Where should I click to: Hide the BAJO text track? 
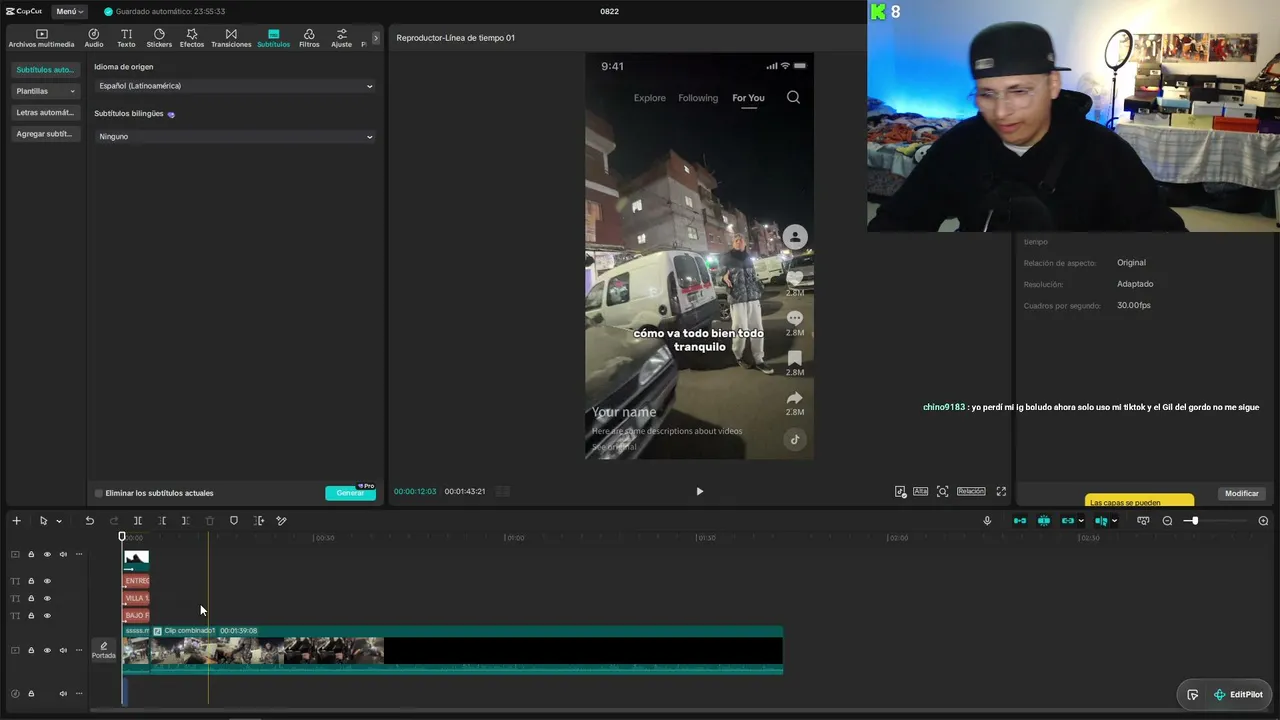(47, 616)
